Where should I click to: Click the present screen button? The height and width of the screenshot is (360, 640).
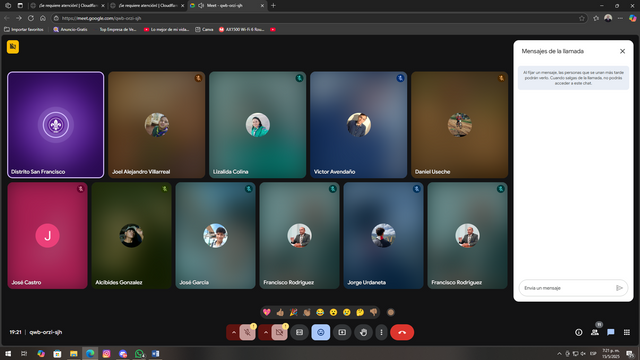pyautogui.click(x=342, y=332)
